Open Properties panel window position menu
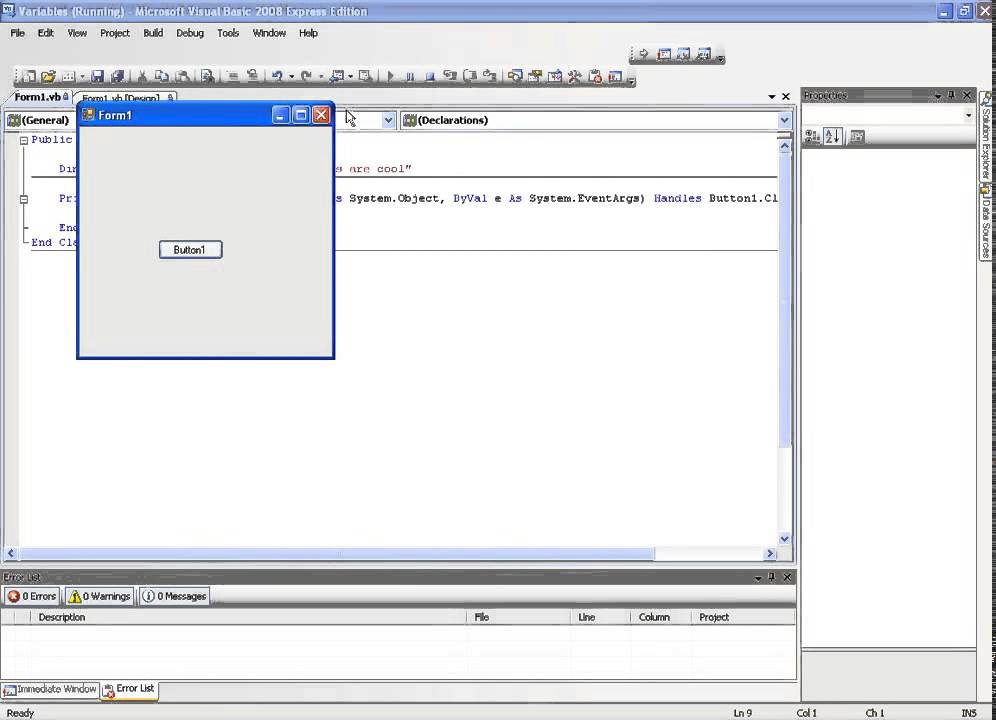Image resolution: width=996 pixels, height=720 pixels. (x=938, y=95)
